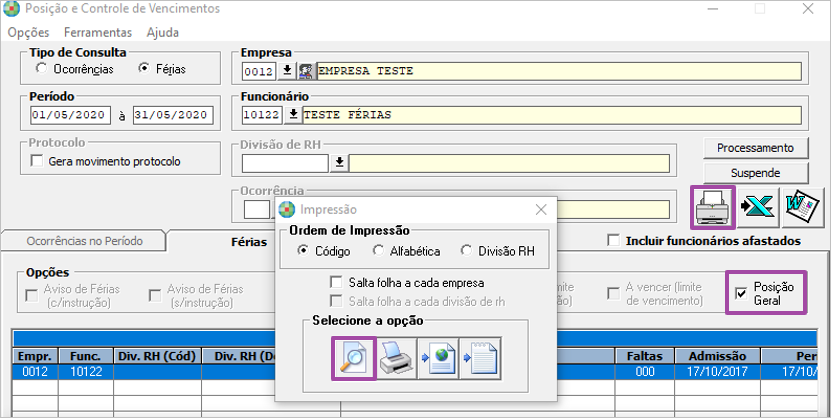Click the Div. RH (Cód) column header
831x418 pixels.
point(157,356)
